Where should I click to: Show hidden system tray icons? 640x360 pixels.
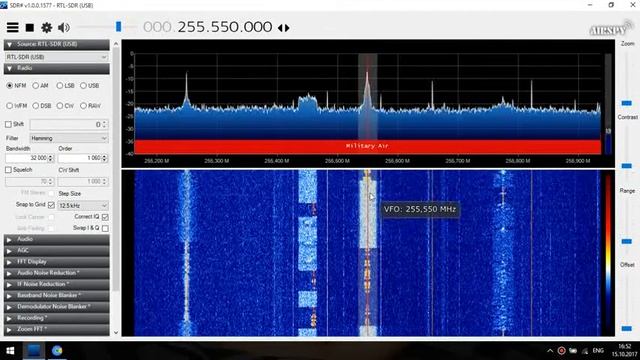tap(550, 351)
